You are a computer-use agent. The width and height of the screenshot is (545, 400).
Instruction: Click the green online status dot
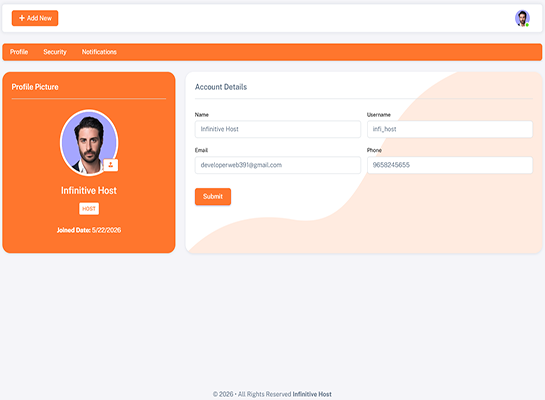point(527,25)
